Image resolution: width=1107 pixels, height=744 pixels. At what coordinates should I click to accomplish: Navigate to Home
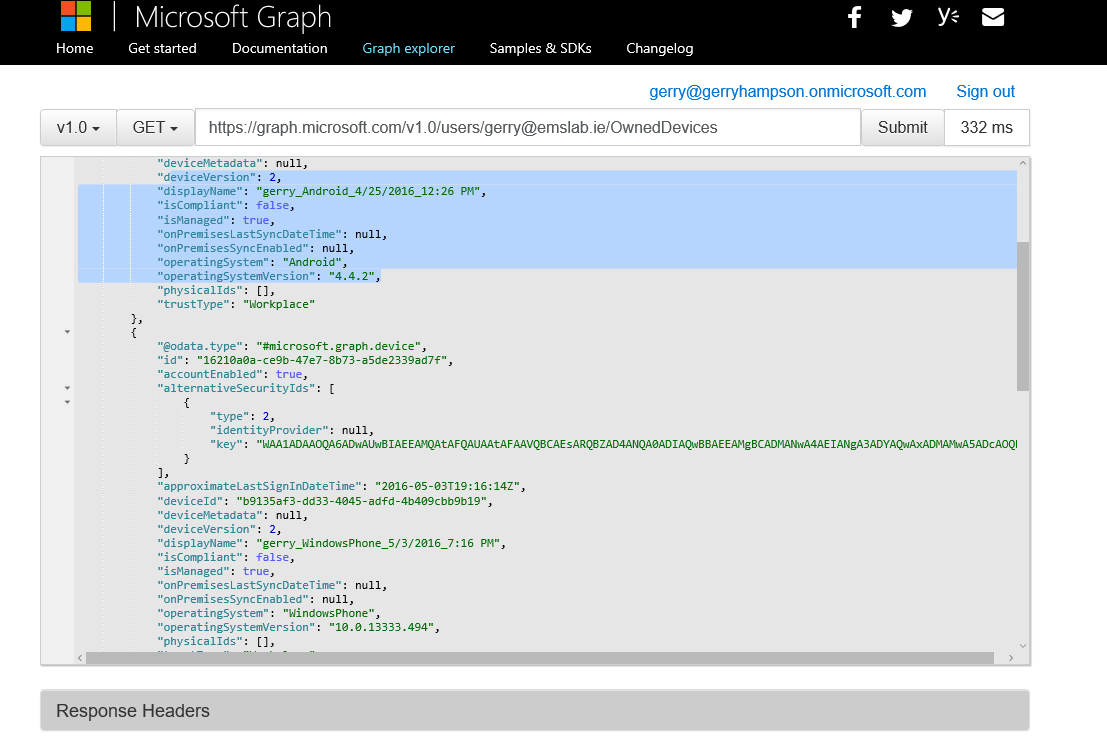(74, 48)
